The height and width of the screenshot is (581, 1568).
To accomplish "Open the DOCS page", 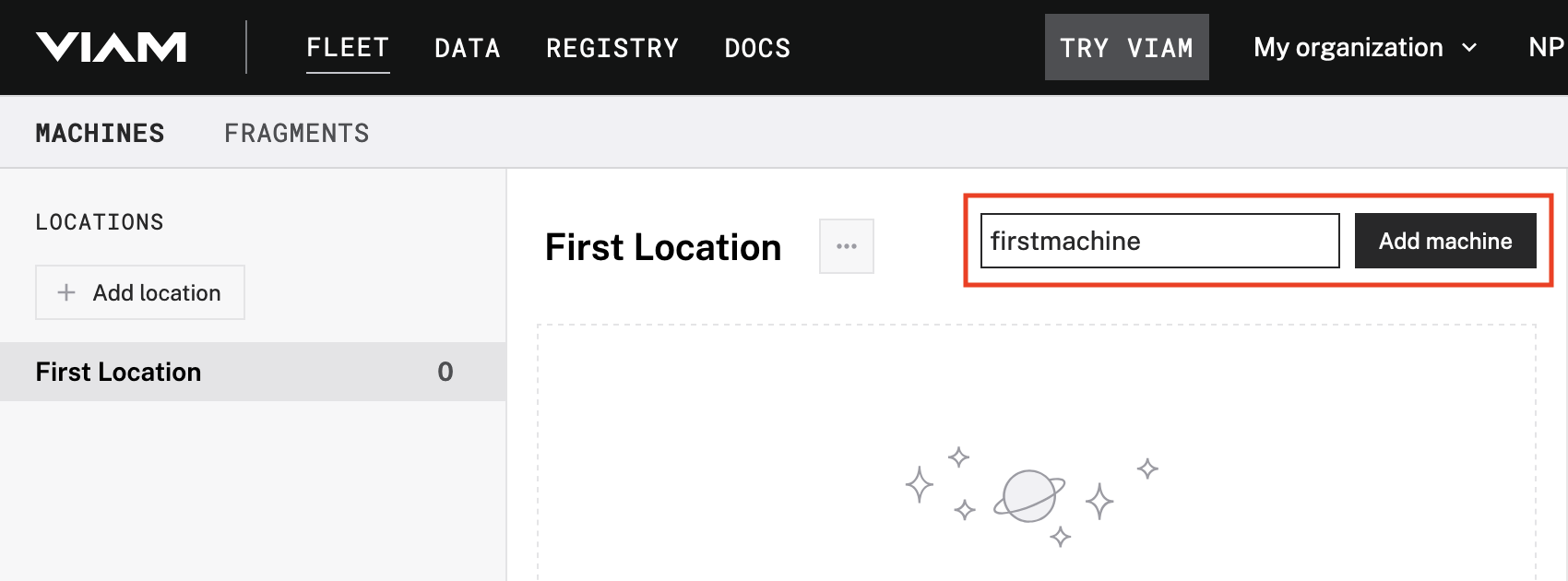I will pyautogui.click(x=757, y=47).
